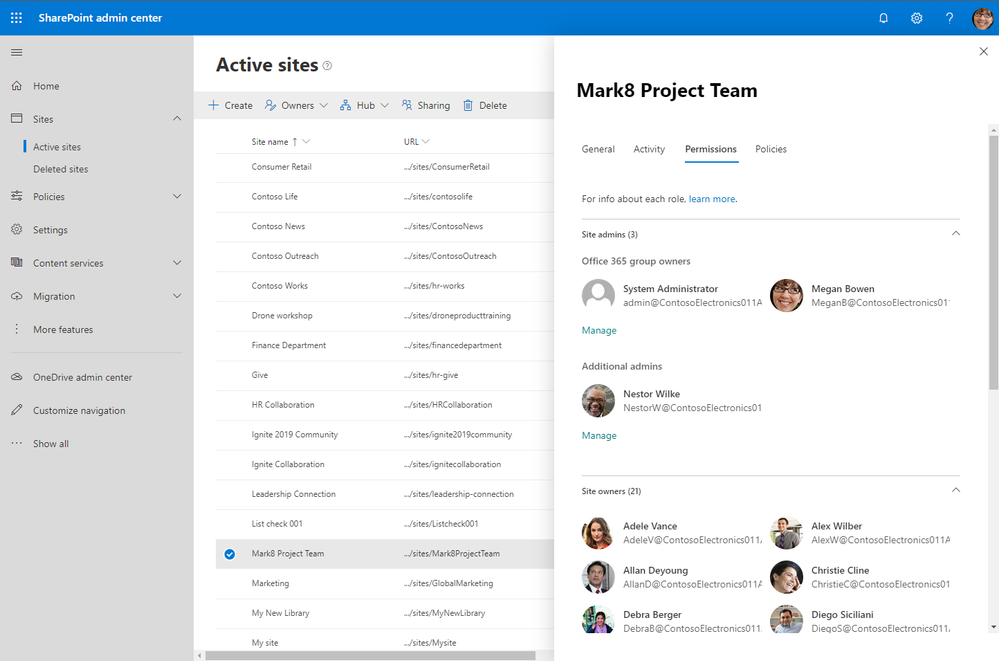Click the More features dots icon
This screenshot has height=661, width=999.
17,329
